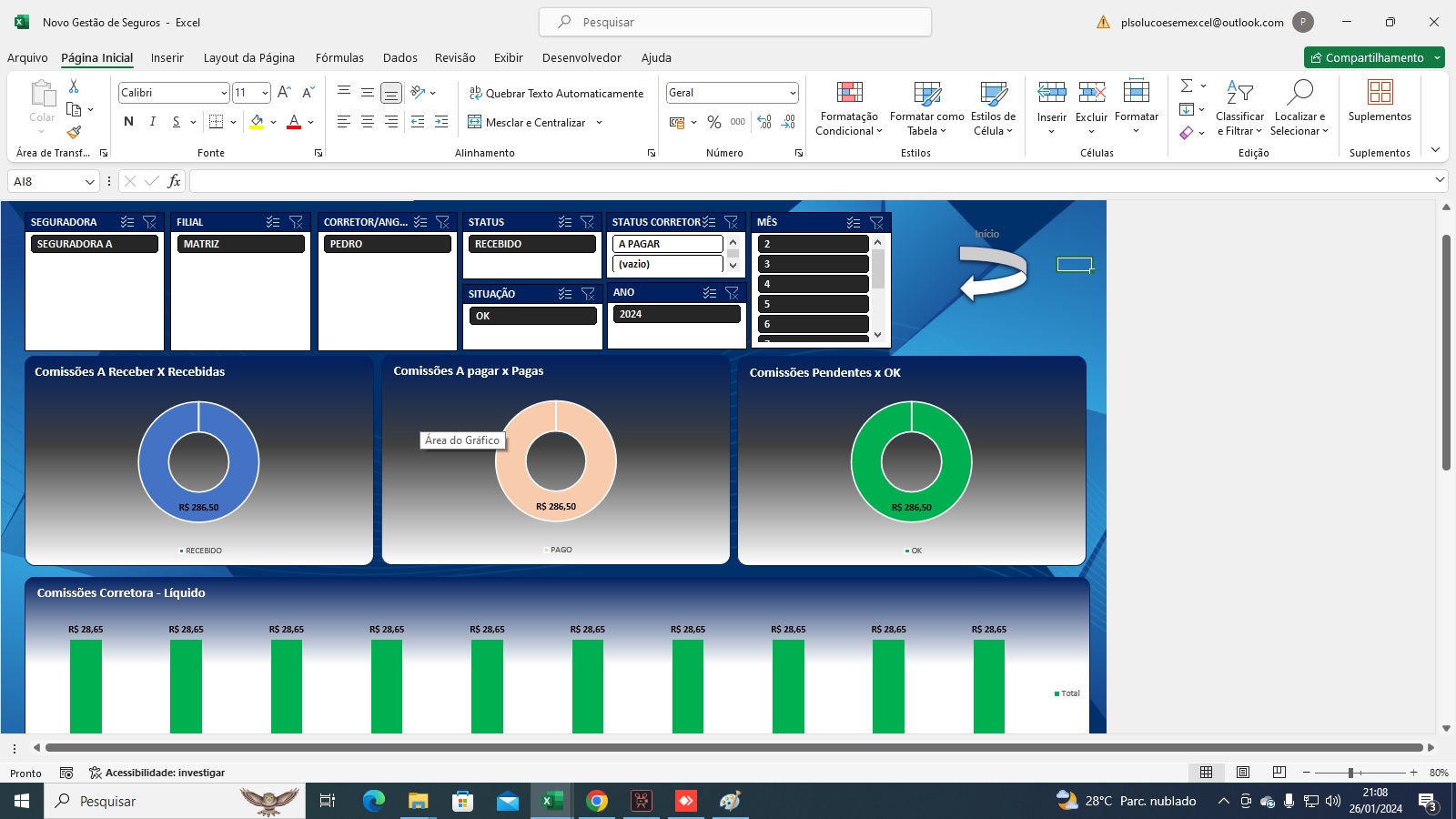
Task: Click the Format Painter brush icon
Action: click(x=74, y=132)
